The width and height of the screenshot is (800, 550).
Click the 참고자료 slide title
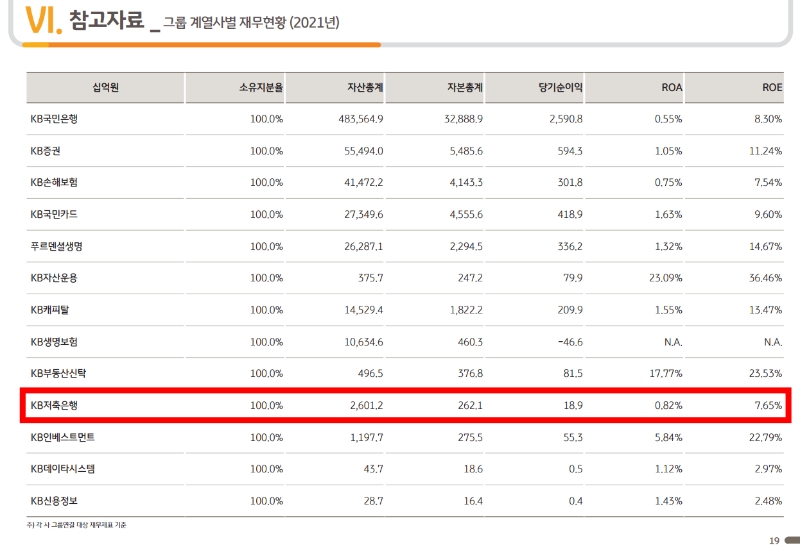pyautogui.click(x=107, y=20)
